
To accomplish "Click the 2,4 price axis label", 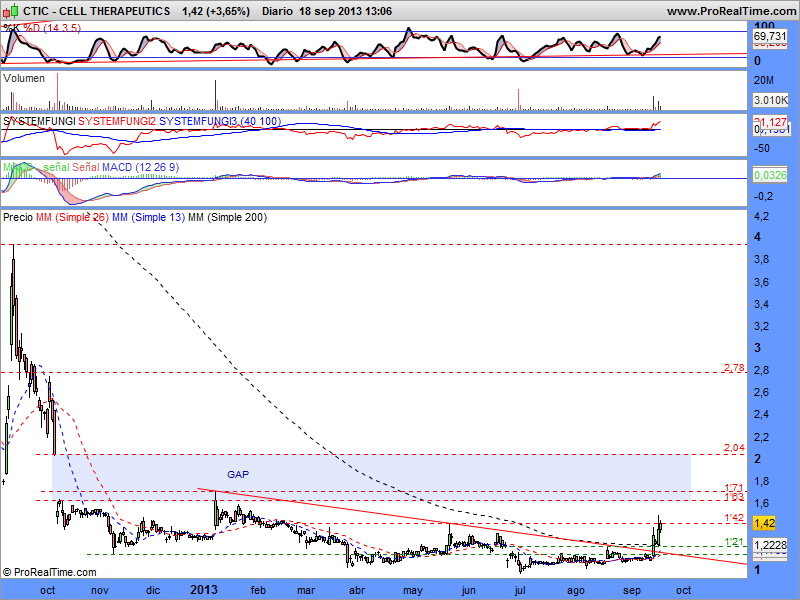I will tap(762, 414).
